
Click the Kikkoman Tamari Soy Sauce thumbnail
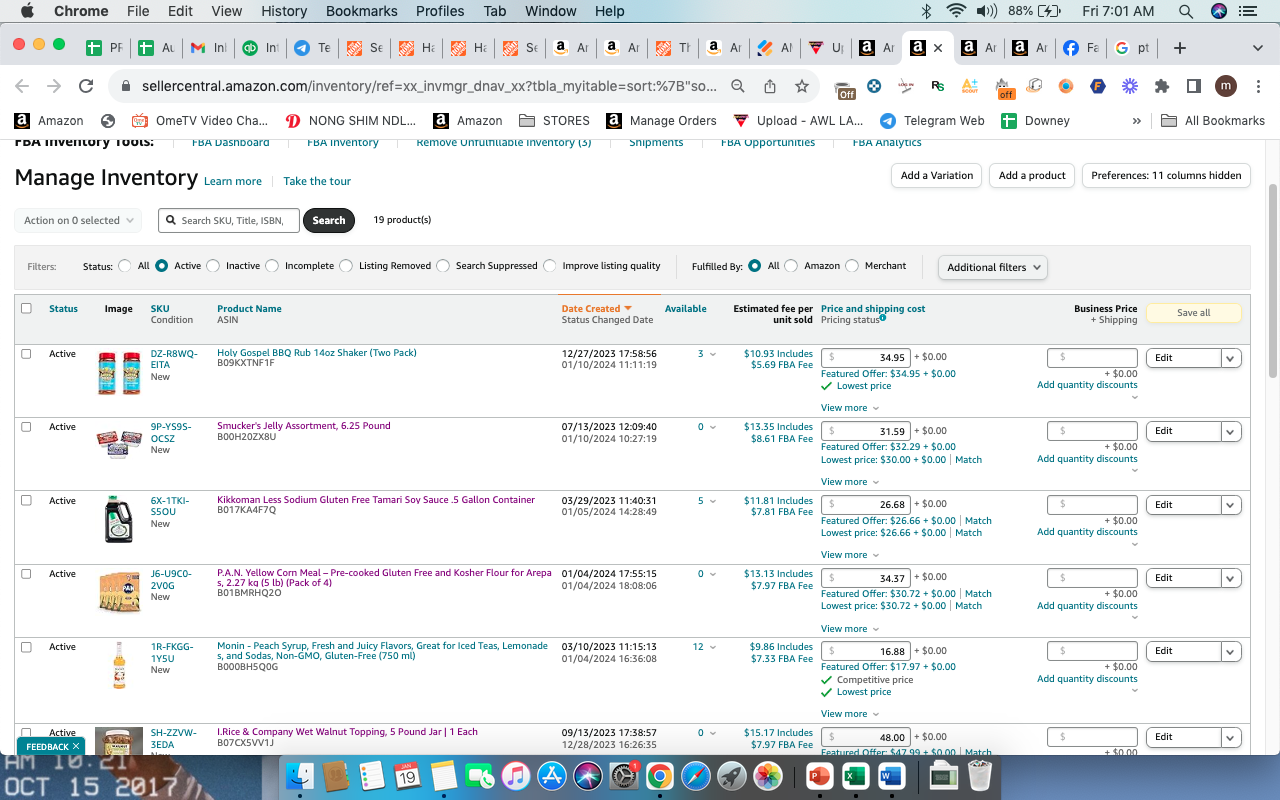[119, 520]
